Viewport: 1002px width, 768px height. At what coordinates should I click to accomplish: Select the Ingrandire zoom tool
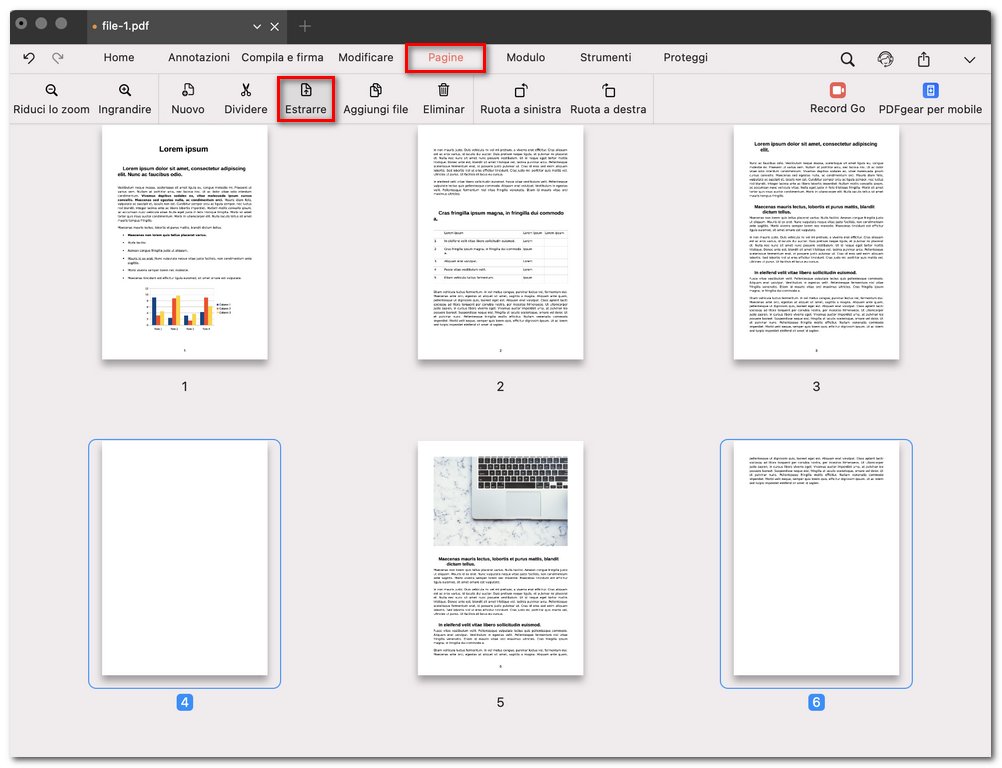[124, 99]
